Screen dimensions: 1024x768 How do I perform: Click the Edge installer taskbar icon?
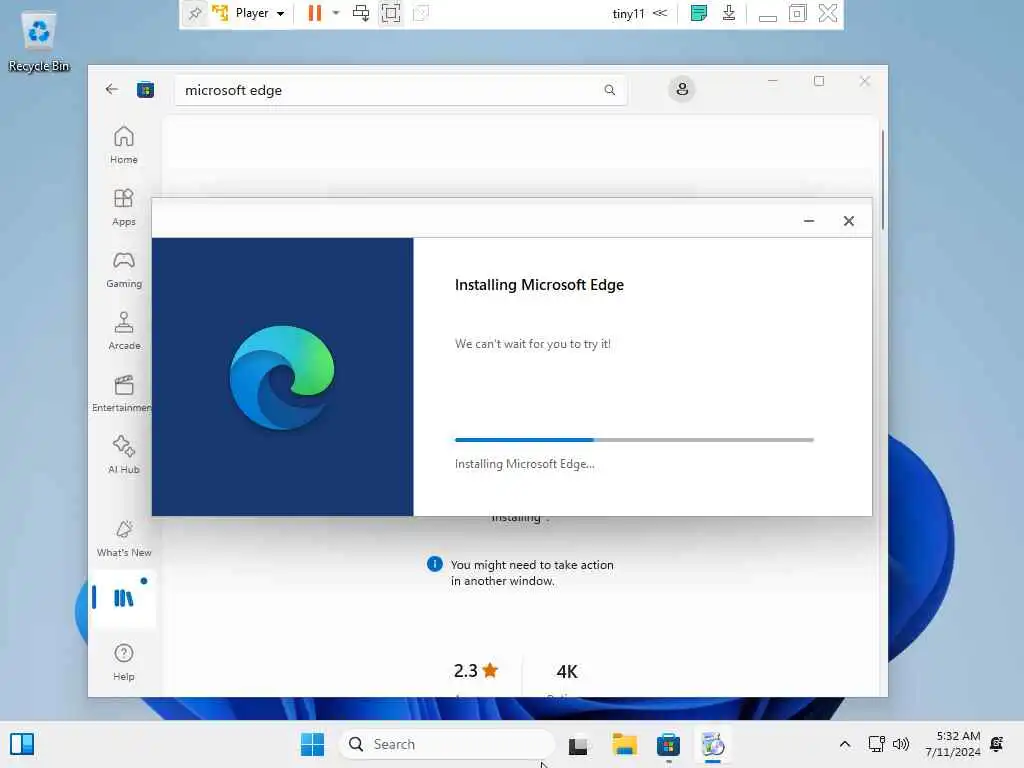click(x=712, y=744)
